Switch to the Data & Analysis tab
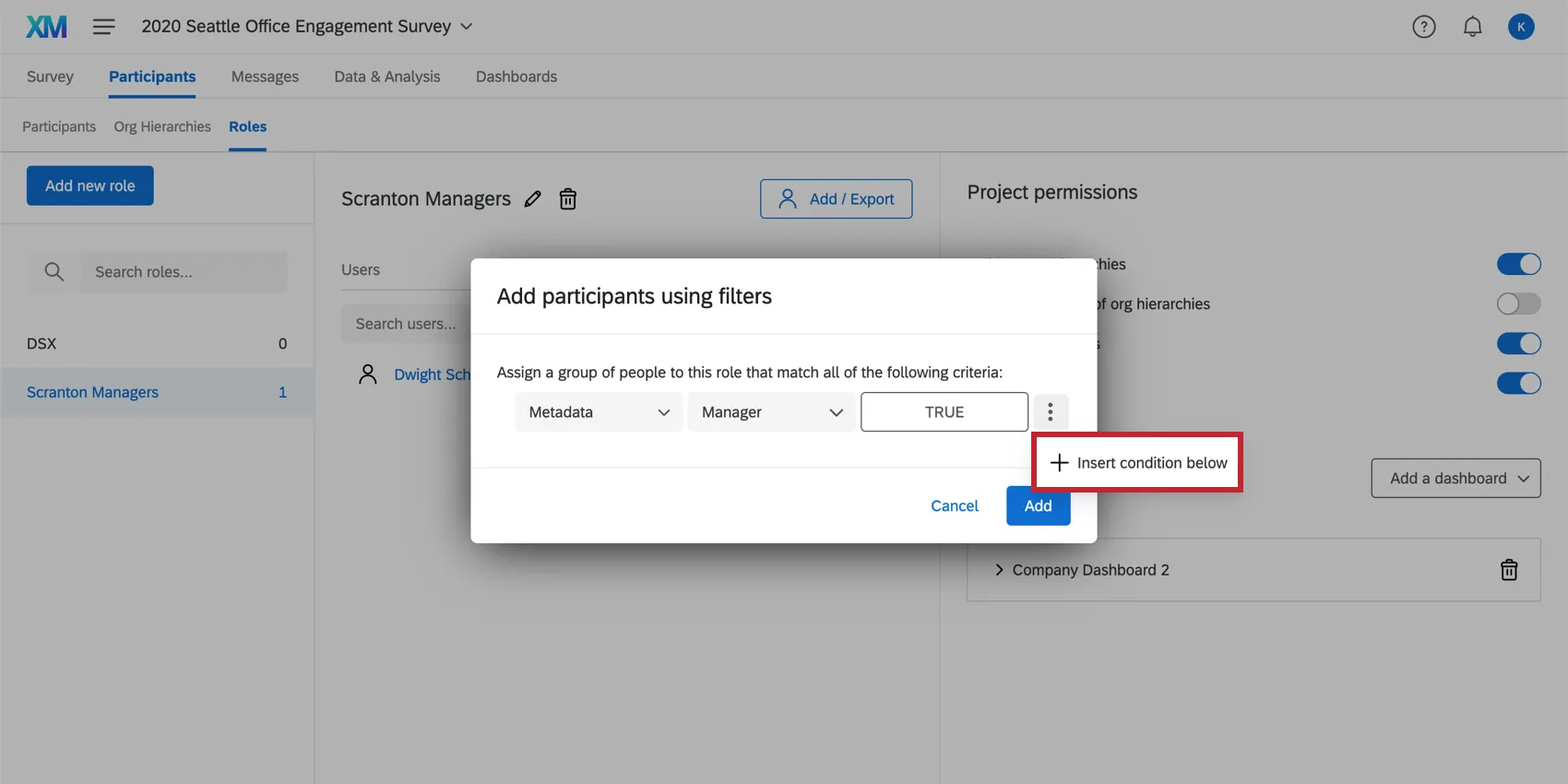Viewport: 1568px width, 784px height. [387, 77]
